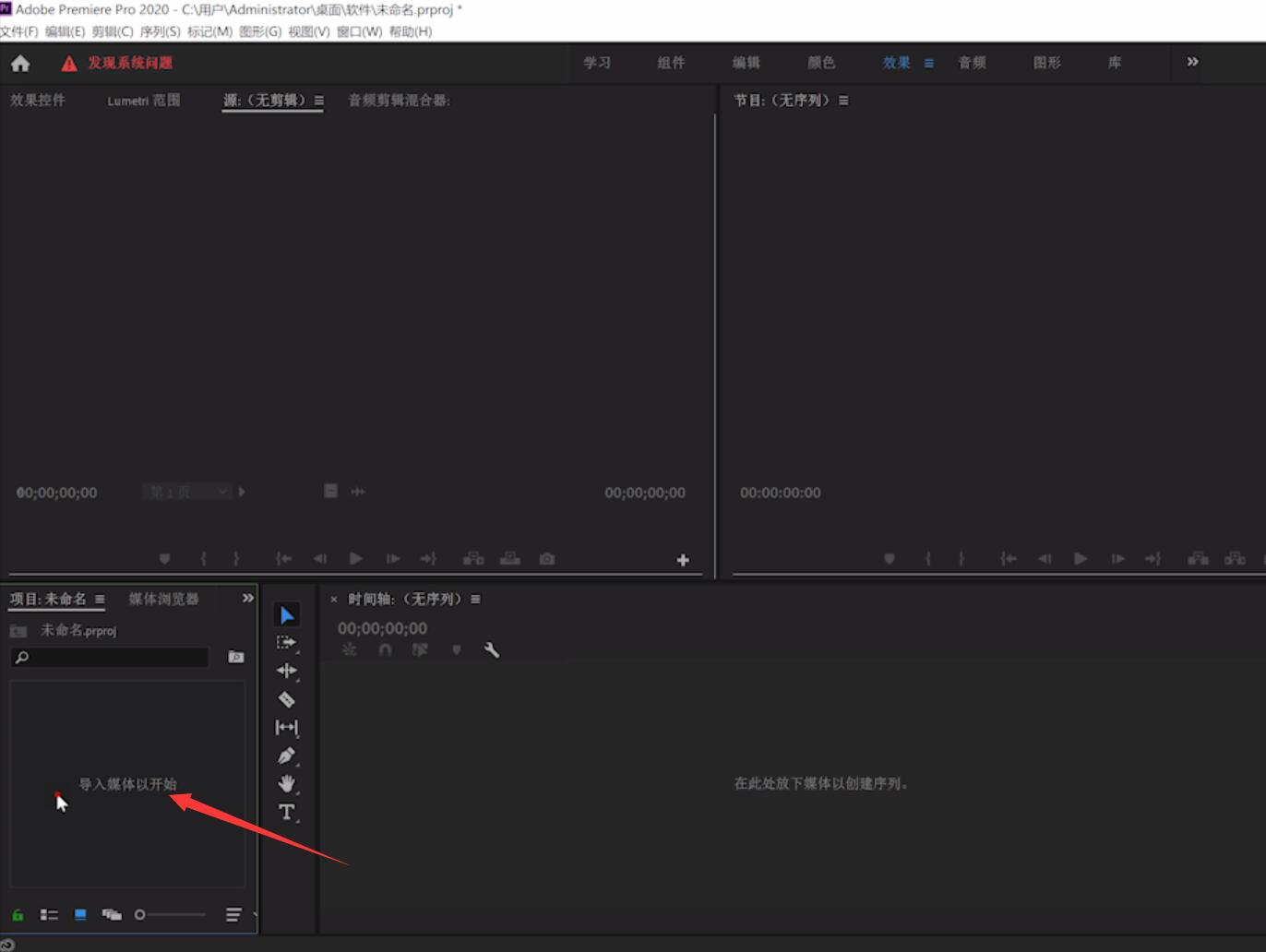This screenshot has width=1266, height=952.
Task: Open Source monitor button editor plus
Action: (683, 560)
